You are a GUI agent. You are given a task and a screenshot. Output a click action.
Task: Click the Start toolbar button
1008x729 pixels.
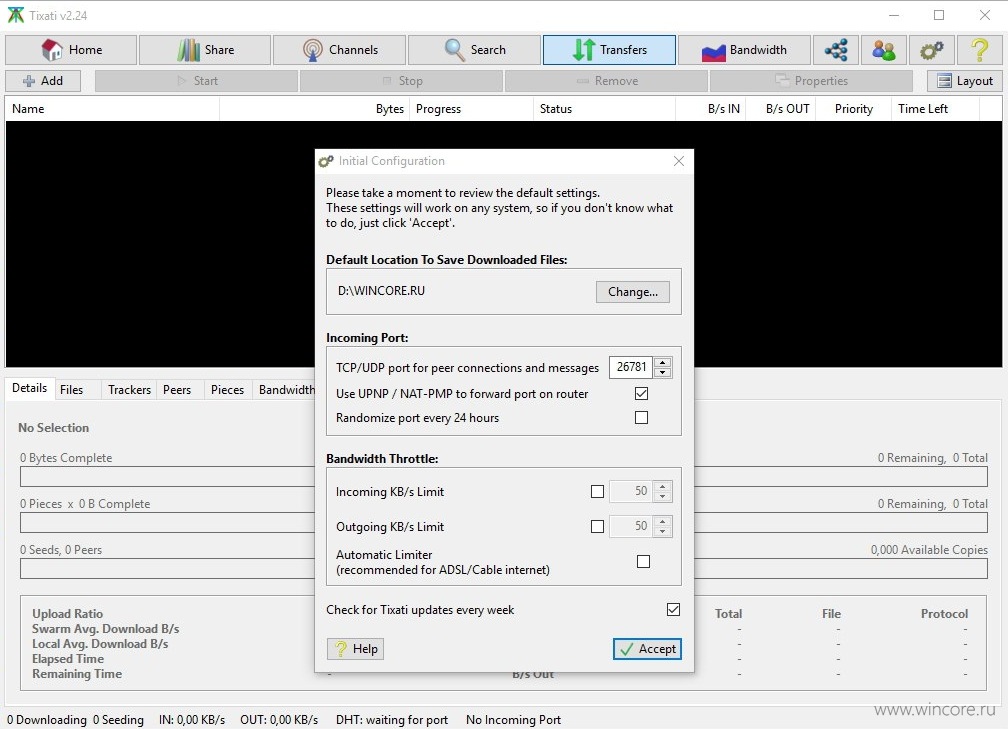click(x=197, y=81)
